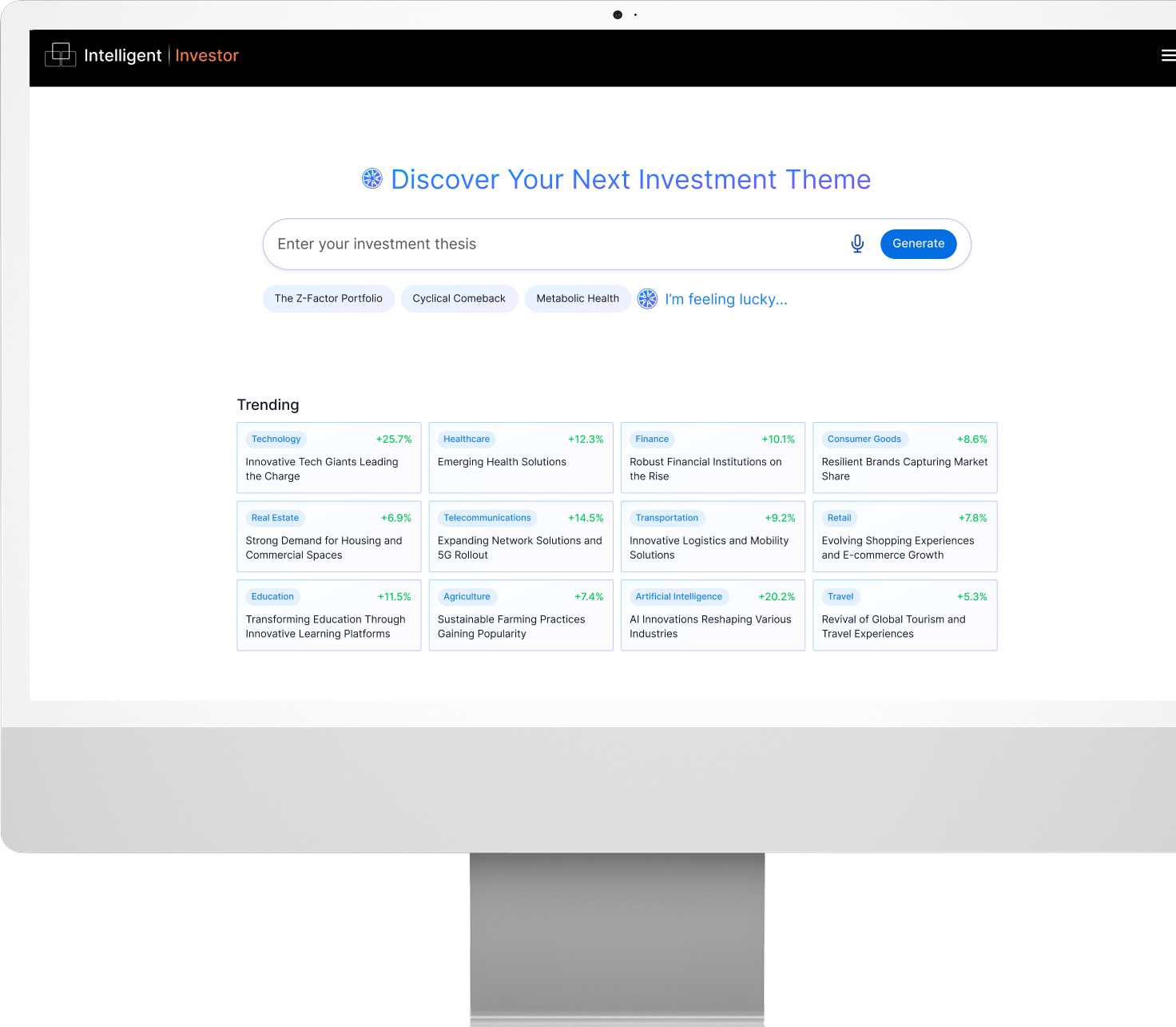Open the Consumer Goods trending card

coord(904,468)
